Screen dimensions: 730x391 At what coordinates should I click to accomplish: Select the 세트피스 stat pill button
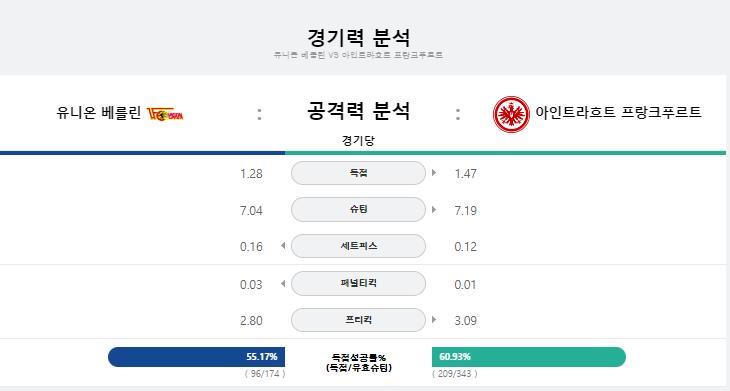point(358,246)
